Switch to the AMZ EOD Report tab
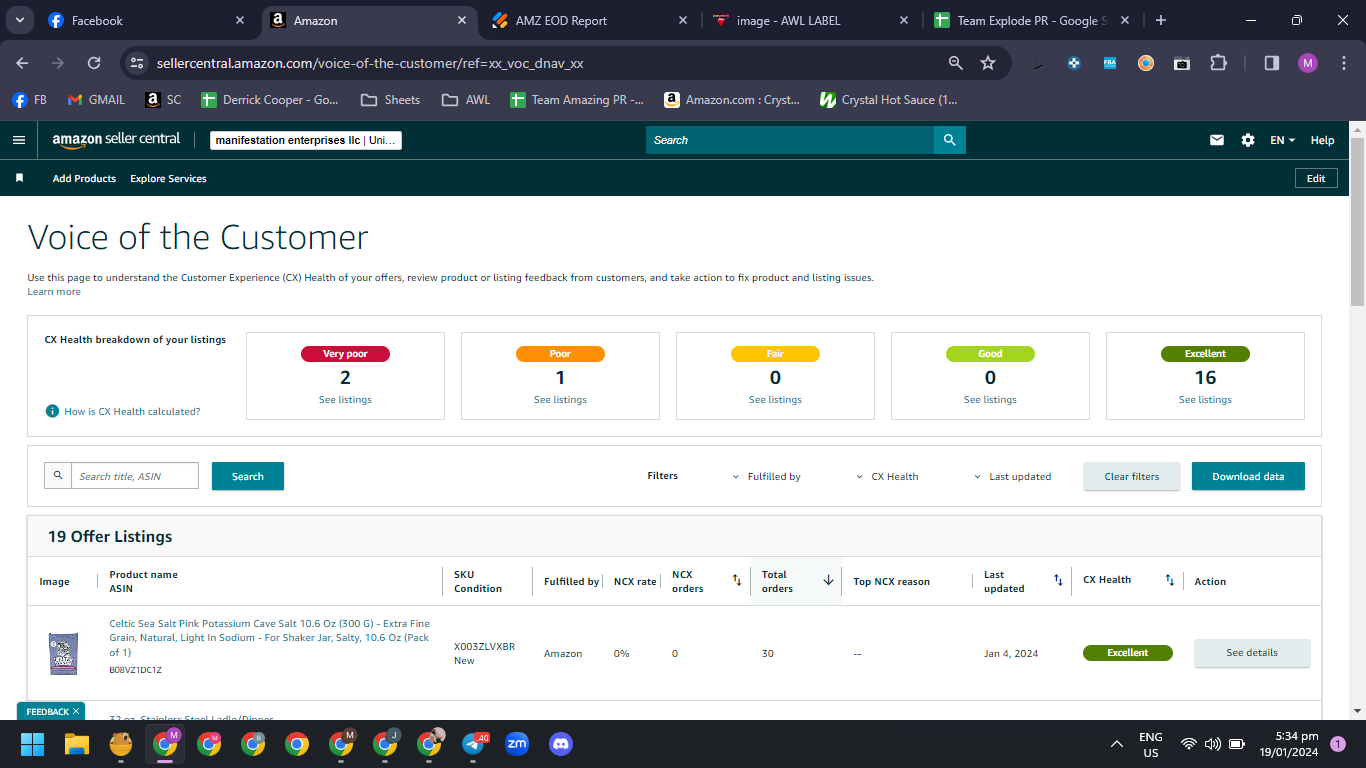This screenshot has height=768, width=1366. pos(590,20)
